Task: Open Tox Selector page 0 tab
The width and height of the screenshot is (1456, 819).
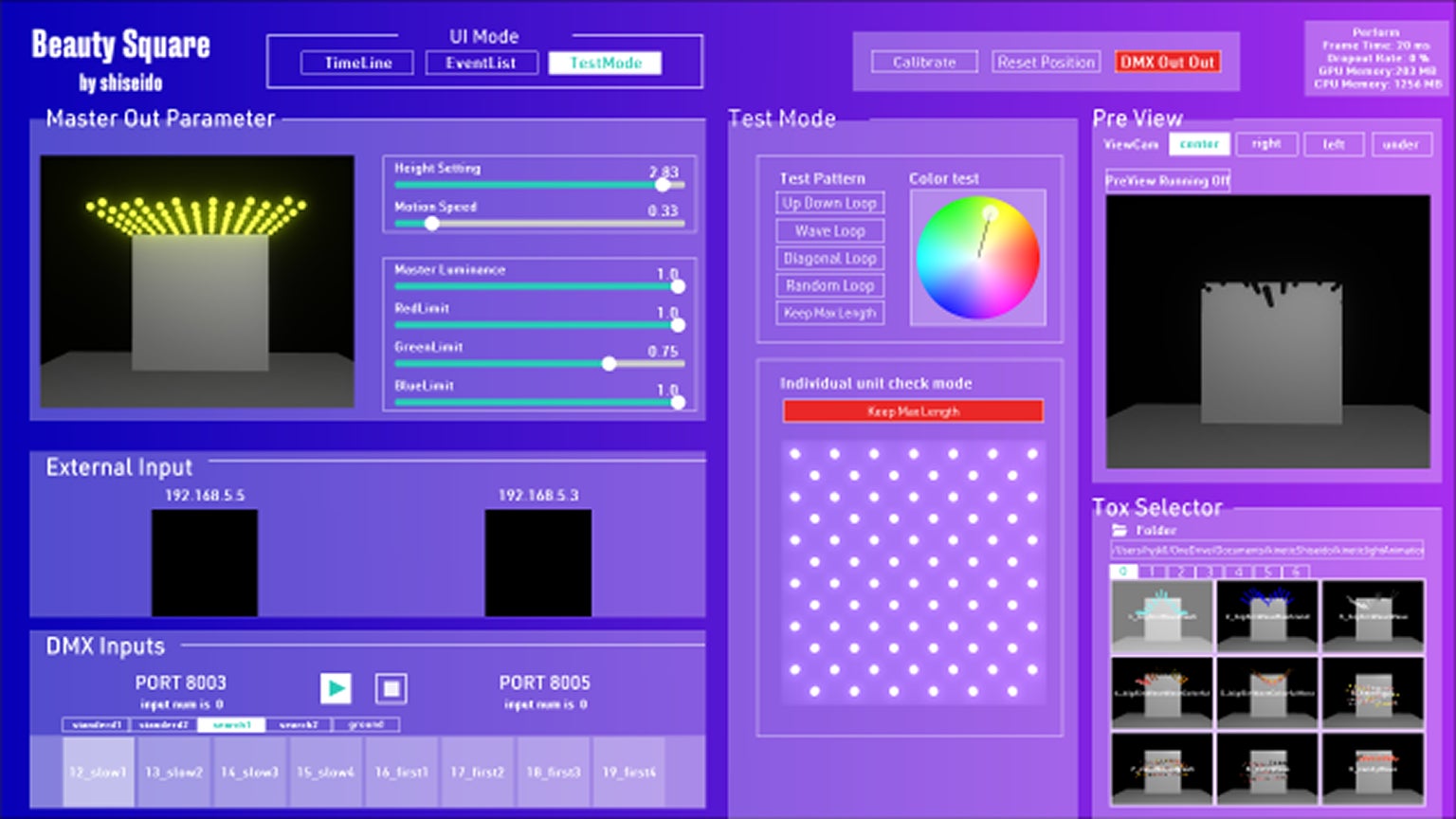Action: click(x=1123, y=572)
